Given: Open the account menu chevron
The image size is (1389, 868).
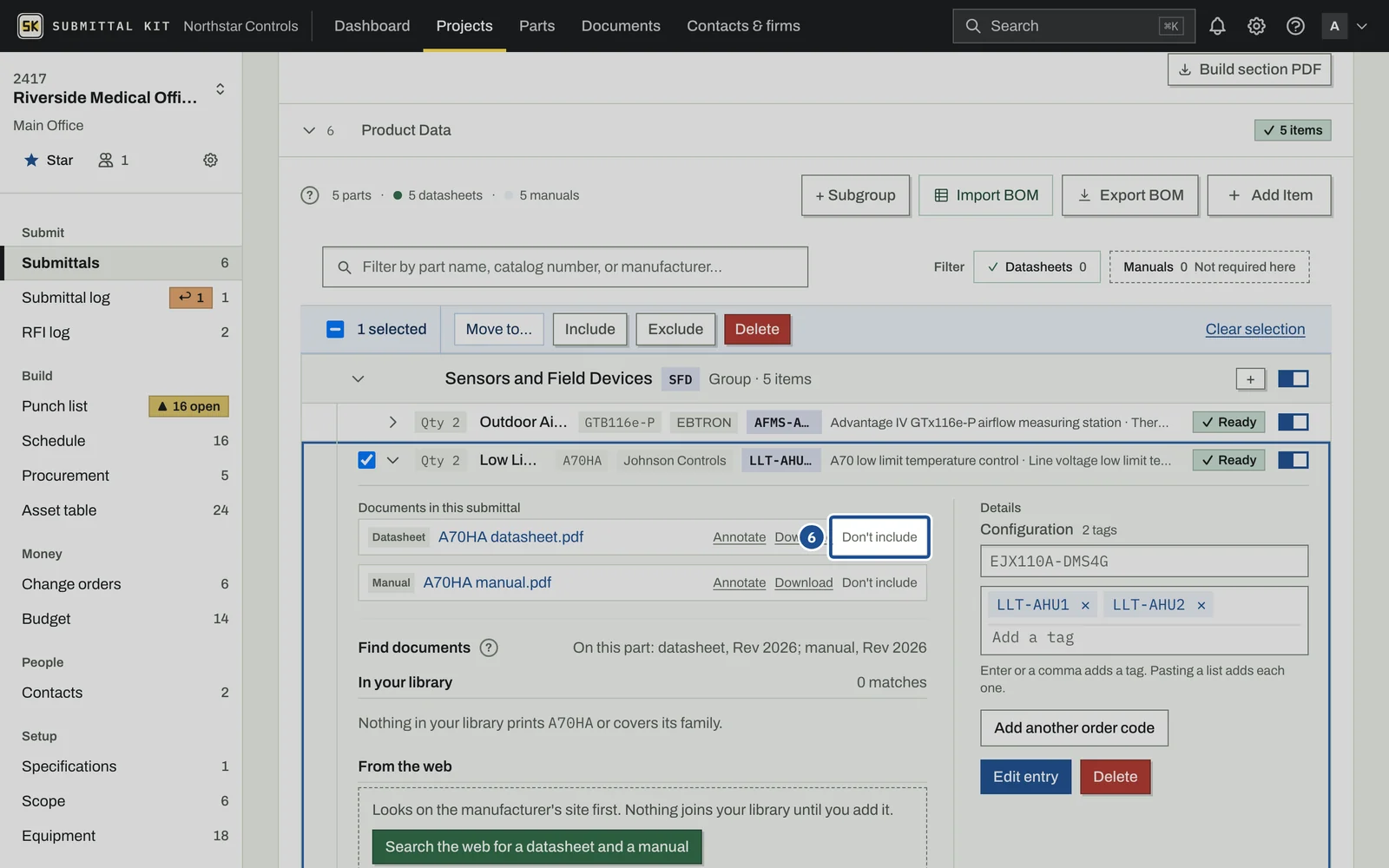Looking at the screenshot, I should click(x=1362, y=26).
